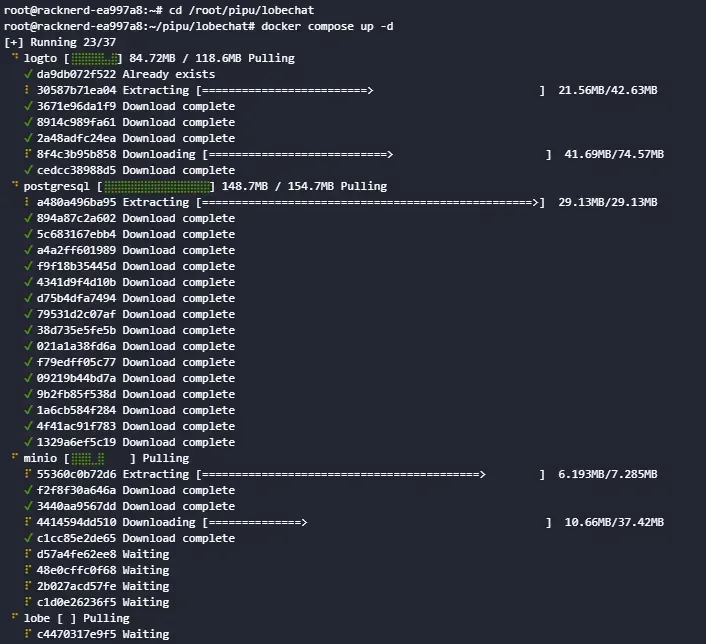Click the checkmark next to cedcc38988d5
Image resolution: width=706 pixels, height=644 pixels.
point(28,170)
